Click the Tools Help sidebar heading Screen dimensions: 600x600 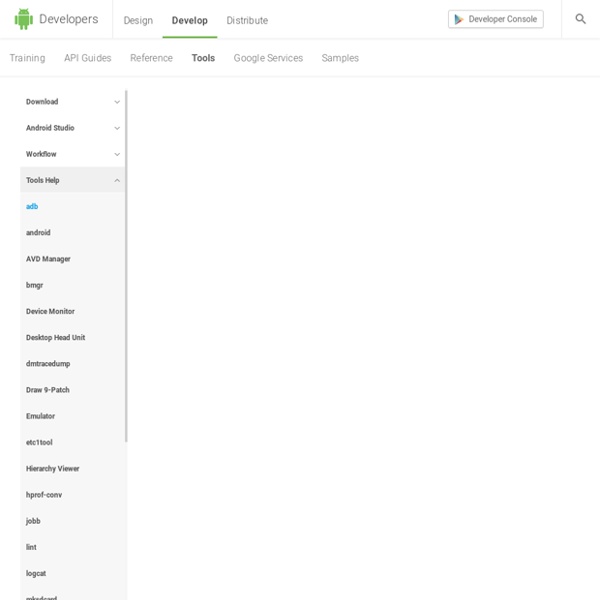tap(43, 180)
